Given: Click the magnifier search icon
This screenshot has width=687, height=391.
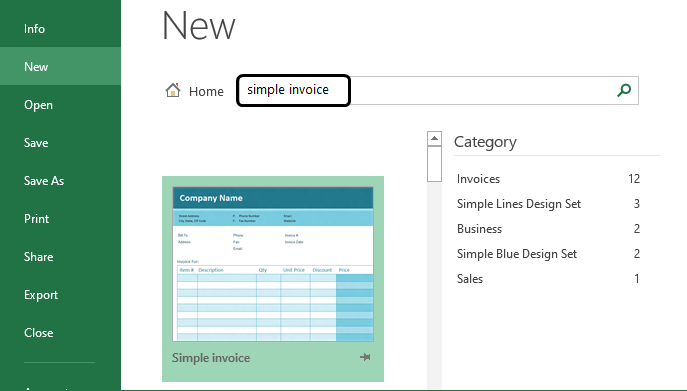Looking at the screenshot, I should click(624, 90).
